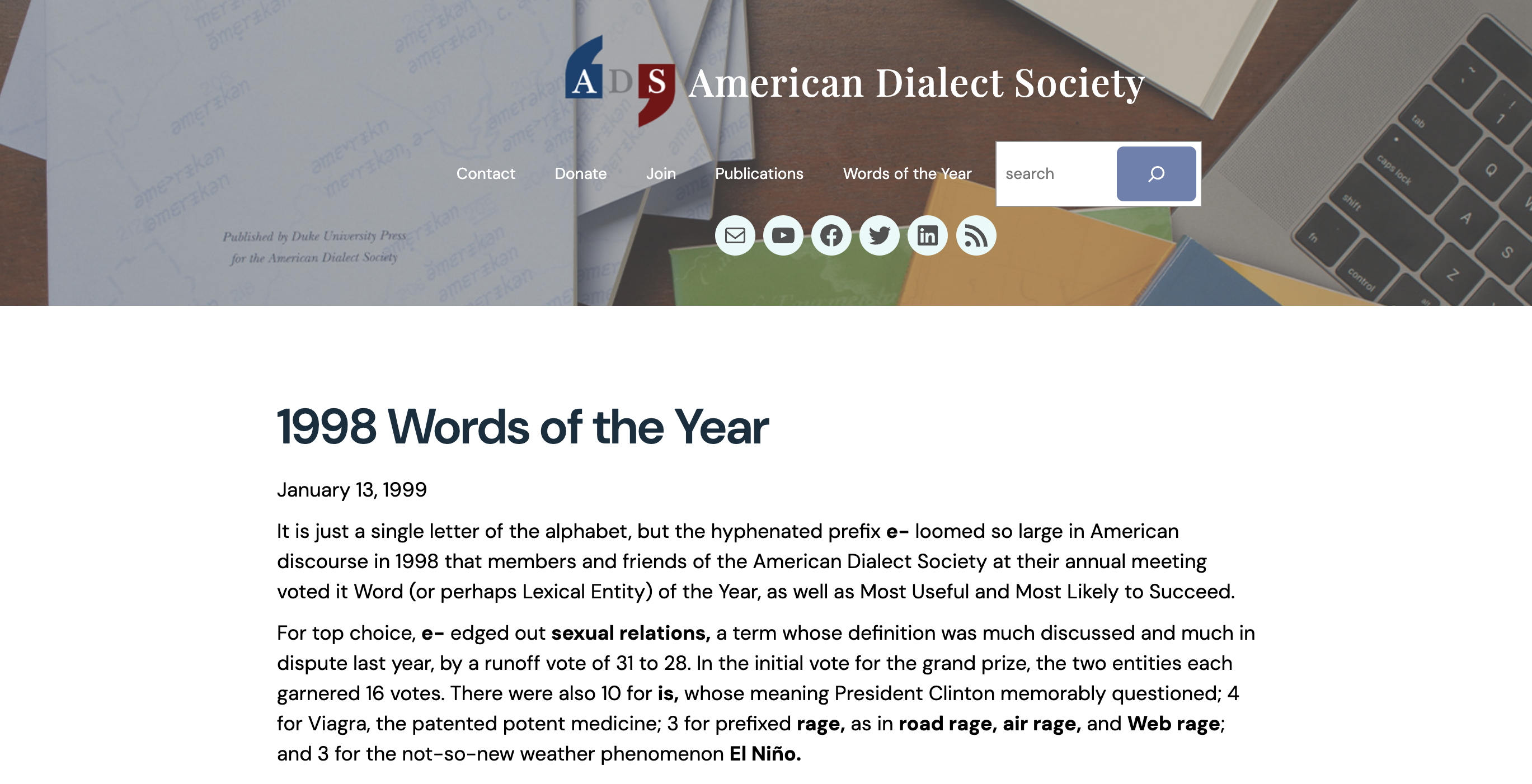Open the RSS feed icon

coord(976,236)
